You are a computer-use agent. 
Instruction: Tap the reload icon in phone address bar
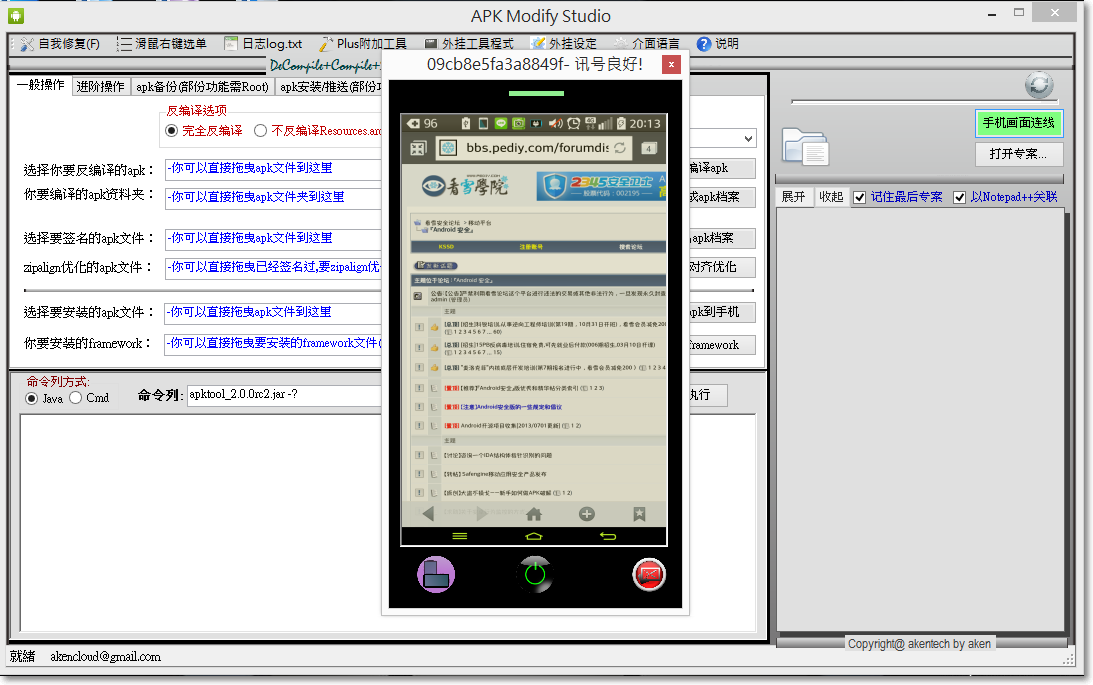tap(620, 148)
